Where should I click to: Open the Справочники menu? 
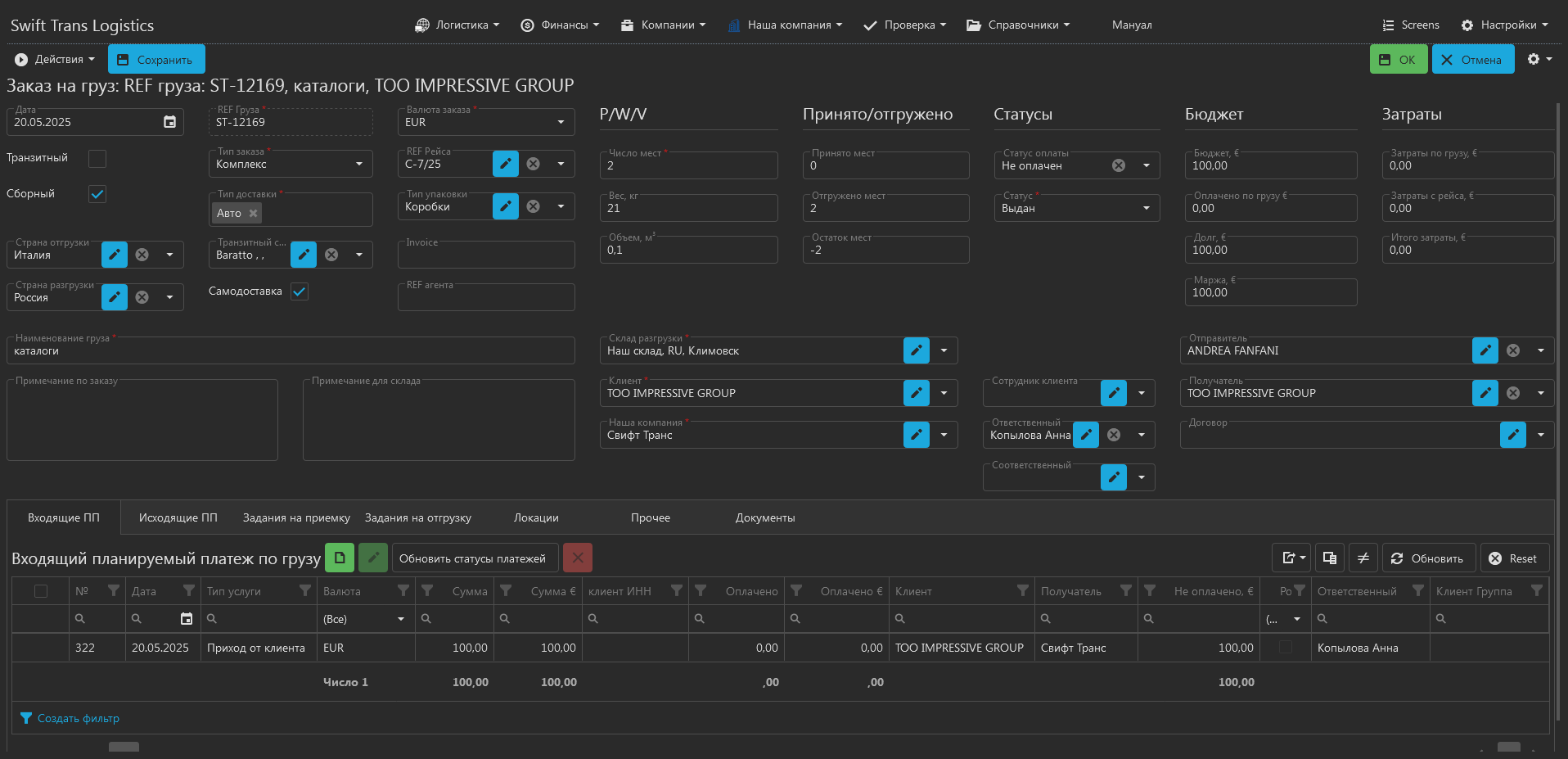[x=1018, y=25]
